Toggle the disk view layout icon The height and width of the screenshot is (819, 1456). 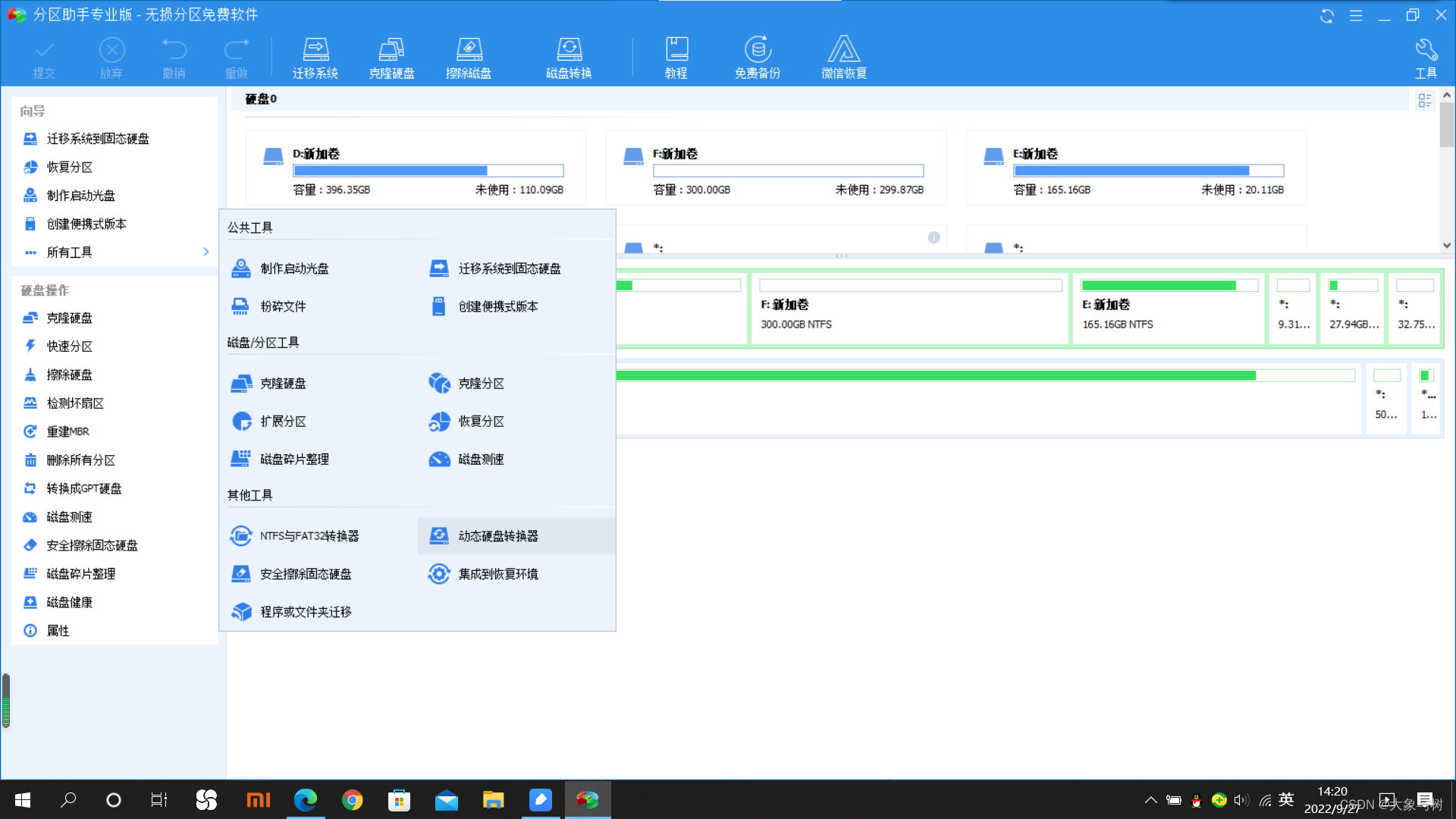pos(1424,100)
